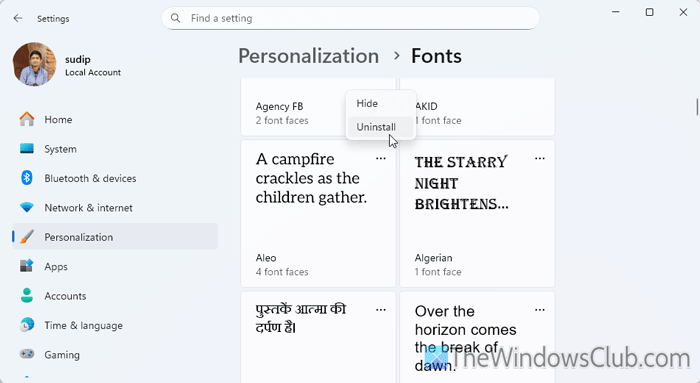
Task: Open the three-dot menu for Aleo font
Action: coord(381,158)
